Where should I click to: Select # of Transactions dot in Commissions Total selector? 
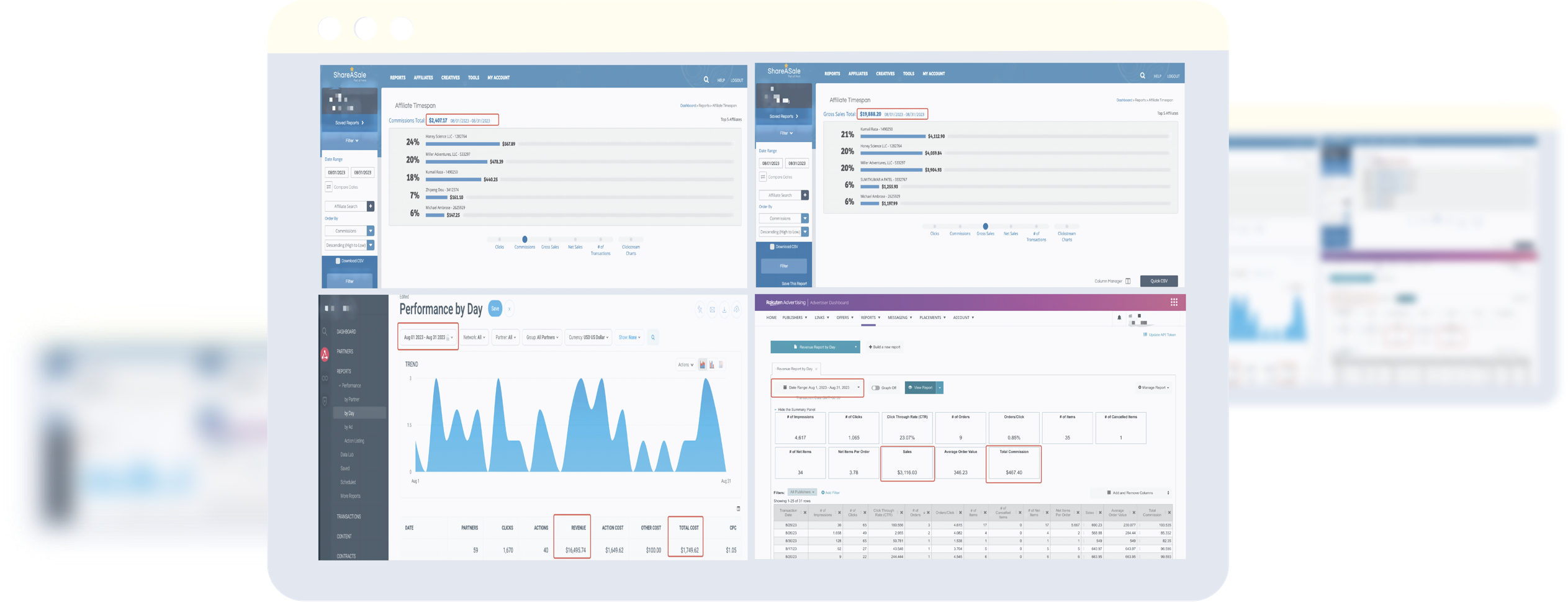pyautogui.click(x=600, y=240)
